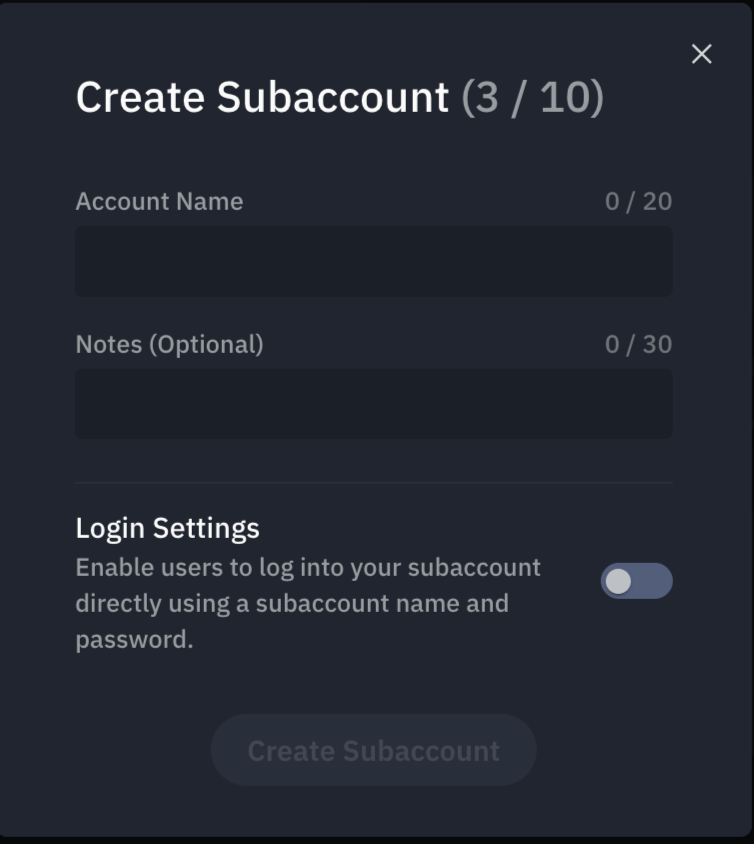This screenshot has height=844, width=754.
Task: Close the Create Subaccount dialog
Action: coord(701,54)
